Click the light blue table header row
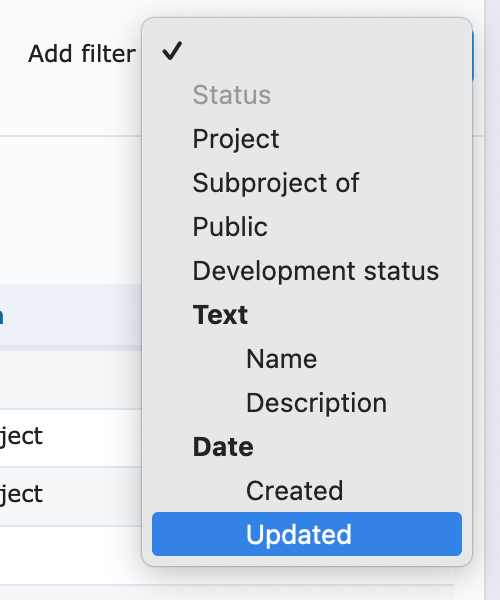This screenshot has height=600, width=500. [x=71, y=316]
